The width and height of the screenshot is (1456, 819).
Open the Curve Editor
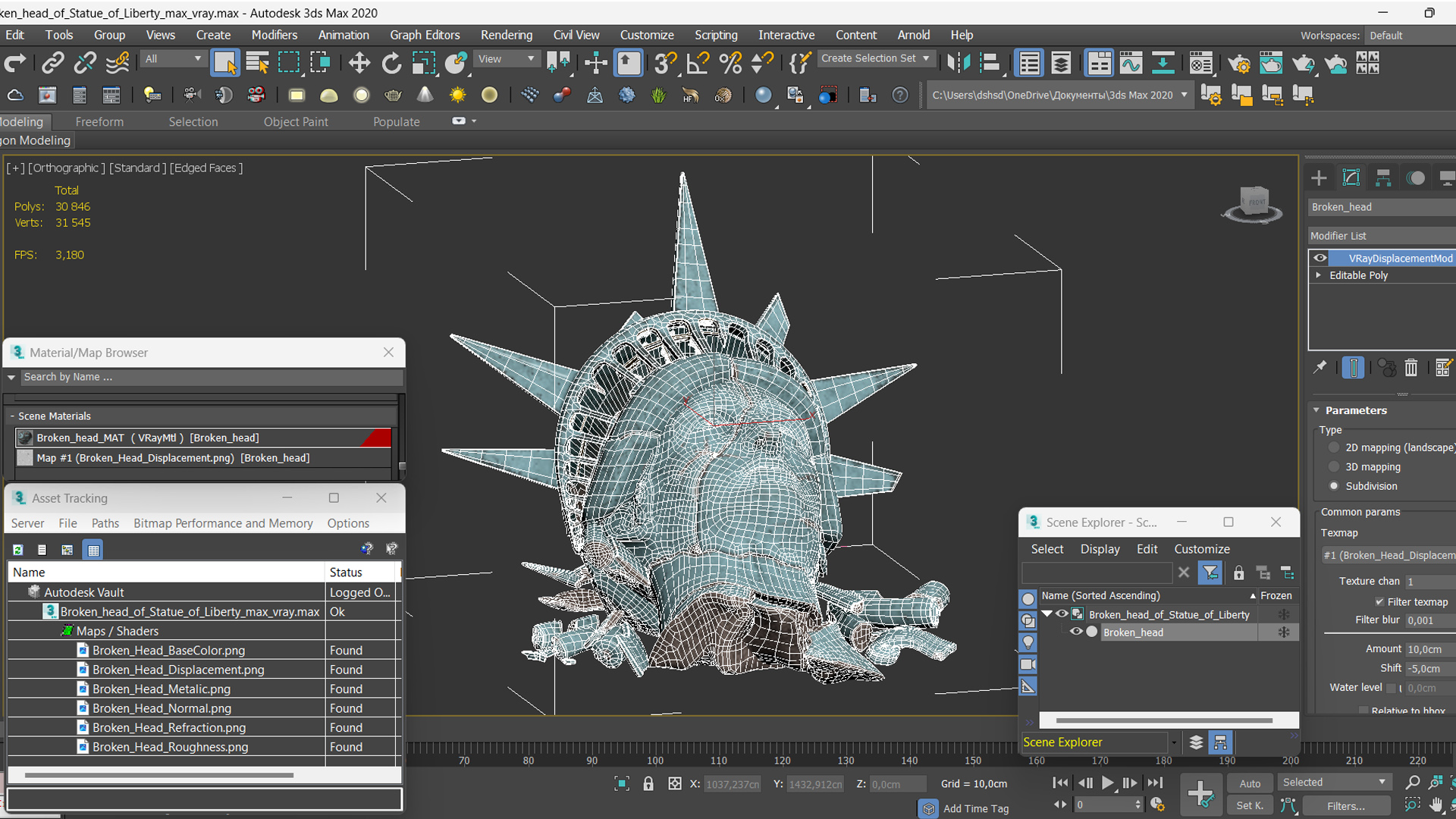(x=1131, y=63)
